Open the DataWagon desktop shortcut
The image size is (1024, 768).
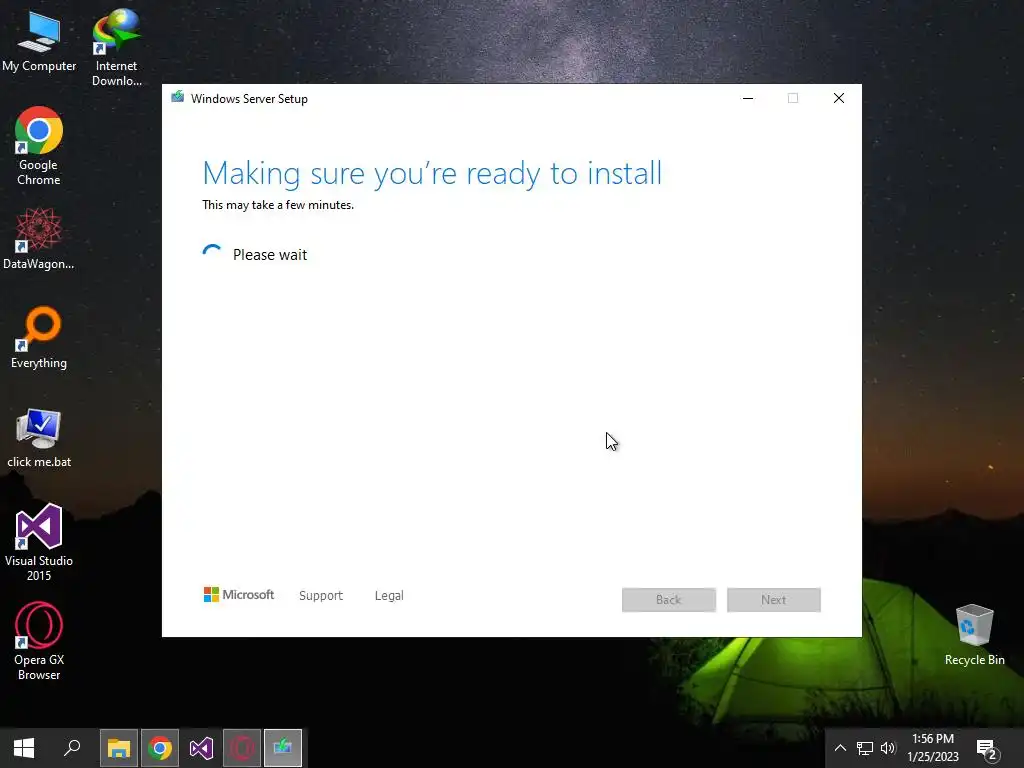[x=39, y=238]
